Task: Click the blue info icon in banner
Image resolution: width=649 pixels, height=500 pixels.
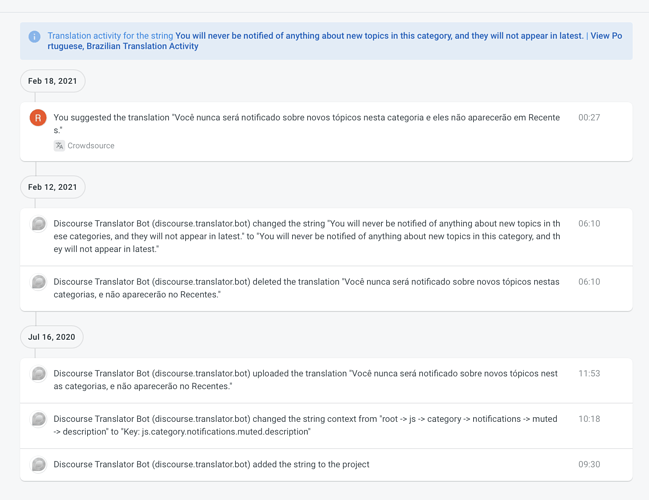Action: point(34,36)
